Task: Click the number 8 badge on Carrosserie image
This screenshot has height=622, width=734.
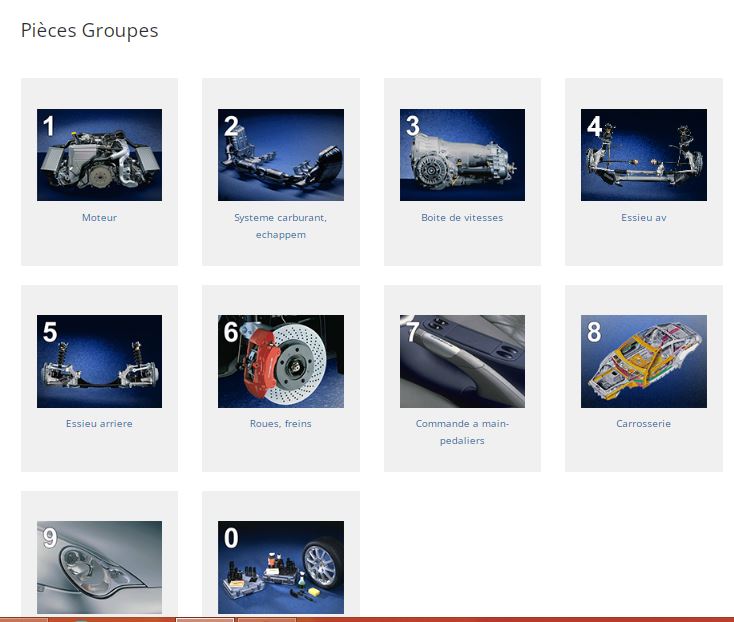Action: tap(594, 332)
